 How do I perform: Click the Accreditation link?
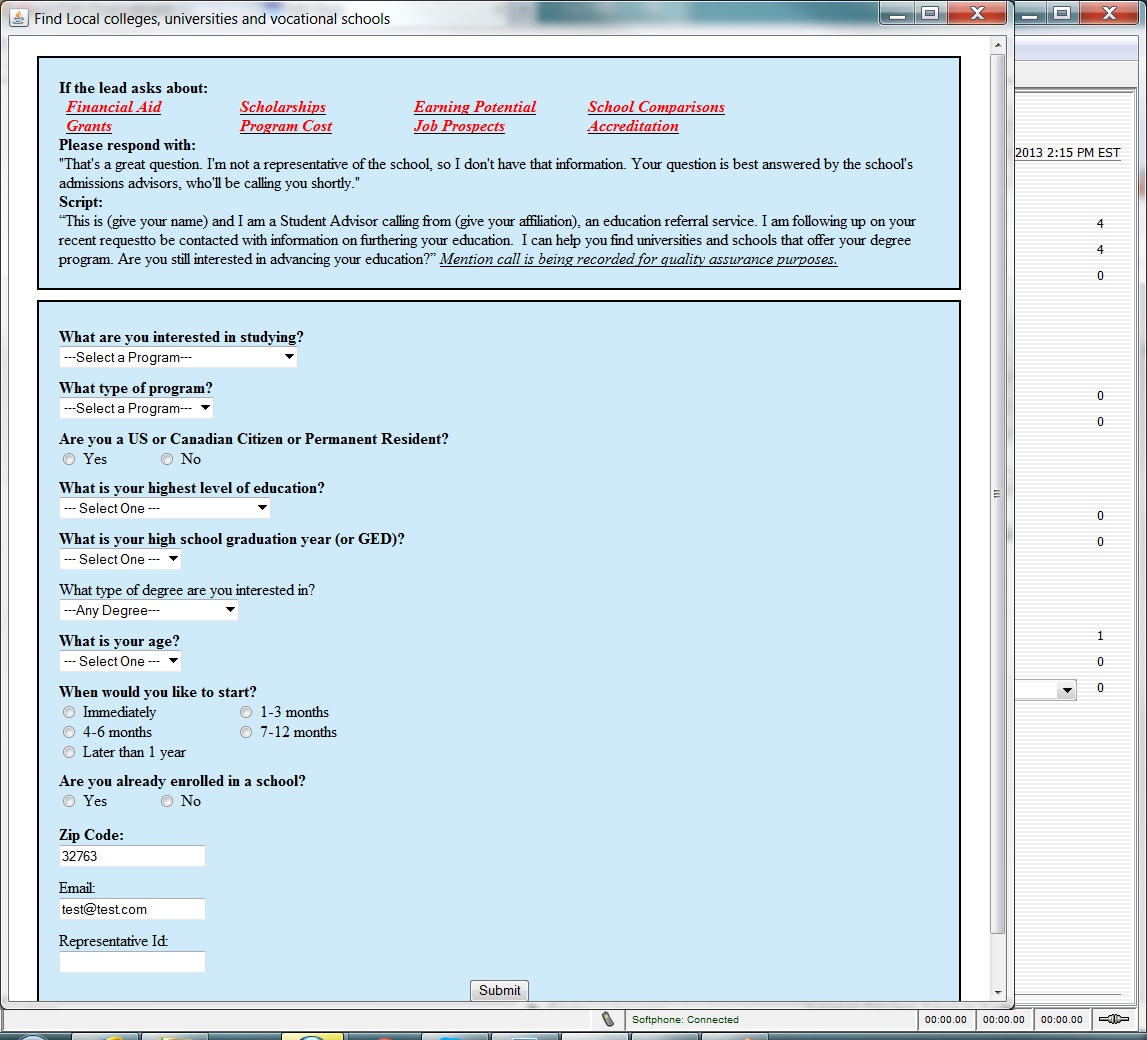coord(633,126)
